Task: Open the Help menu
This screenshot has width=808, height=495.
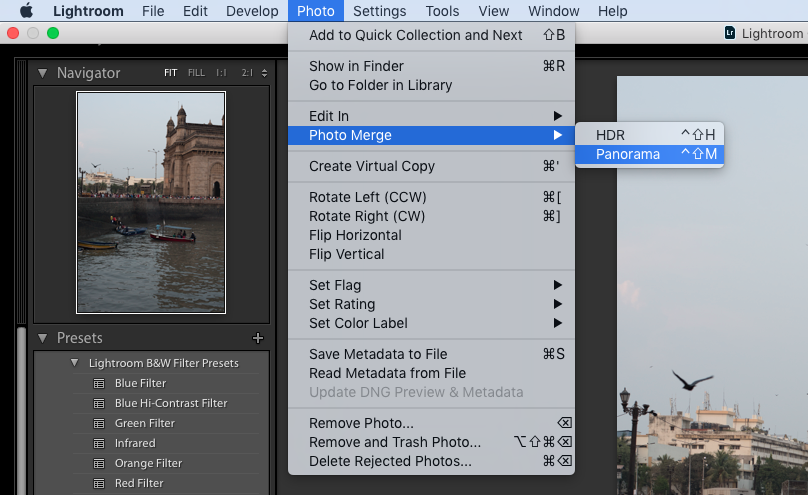Action: click(612, 11)
